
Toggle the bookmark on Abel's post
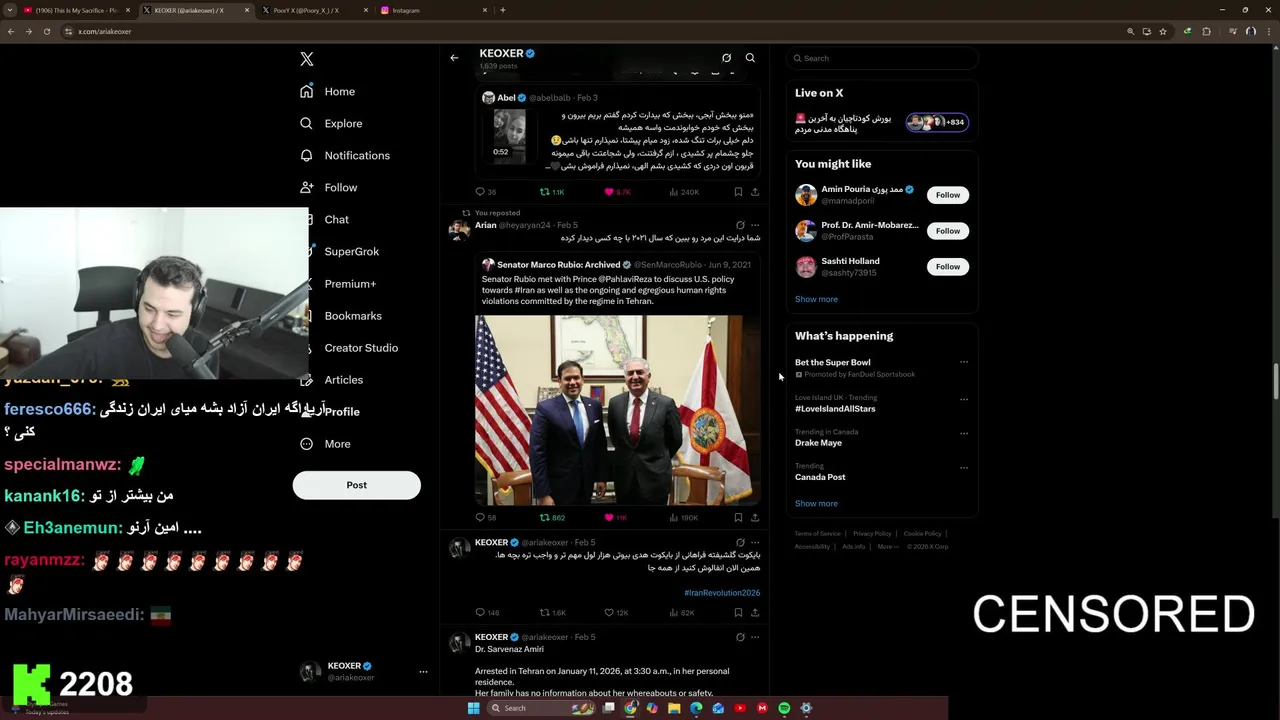[x=738, y=192]
